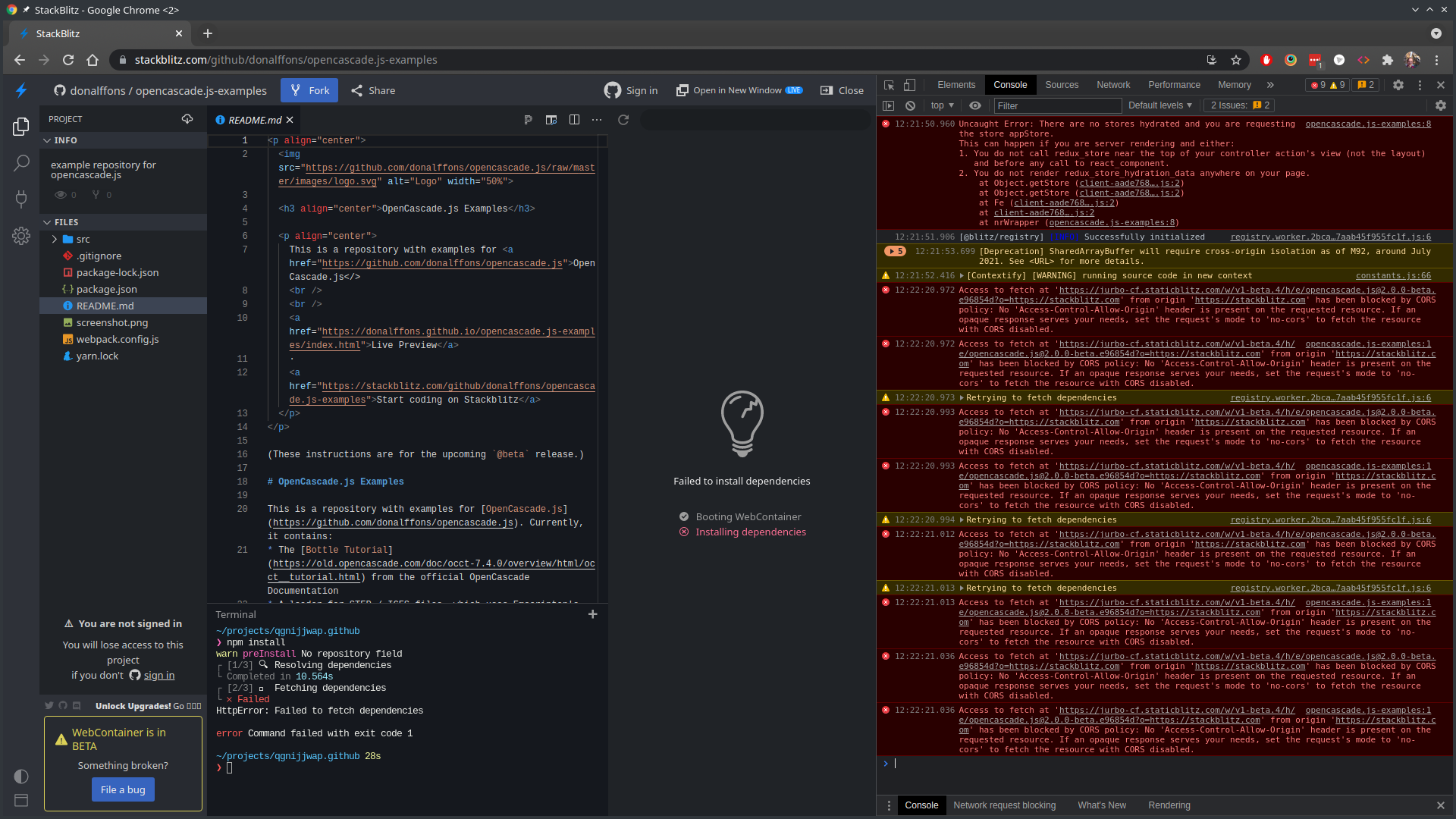Switch to the Network tab in DevTools
This screenshot has width=1456, height=819.
click(x=1112, y=85)
